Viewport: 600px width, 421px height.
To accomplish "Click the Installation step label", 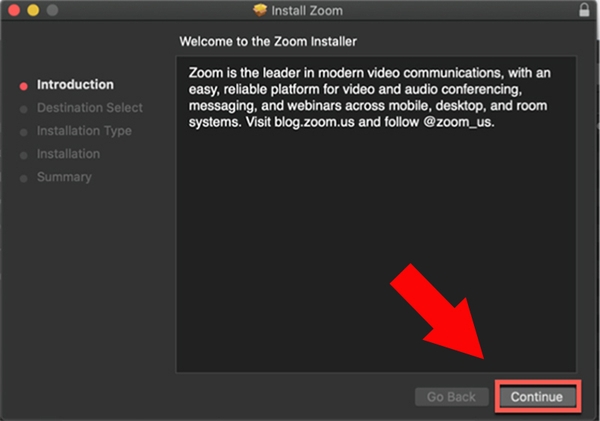I will (x=68, y=154).
